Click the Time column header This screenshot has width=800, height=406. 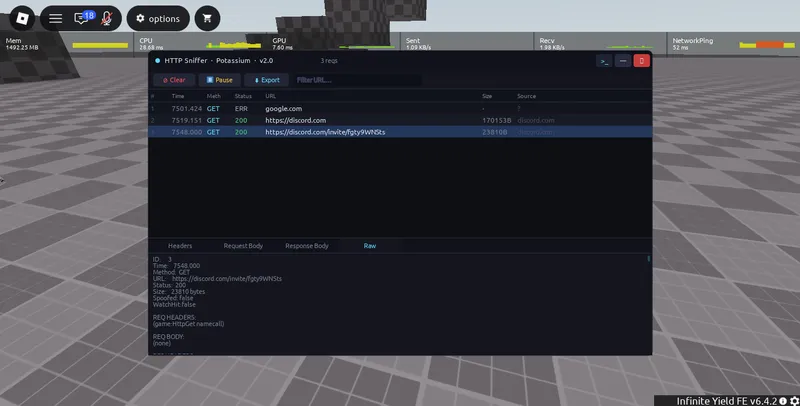coord(178,96)
